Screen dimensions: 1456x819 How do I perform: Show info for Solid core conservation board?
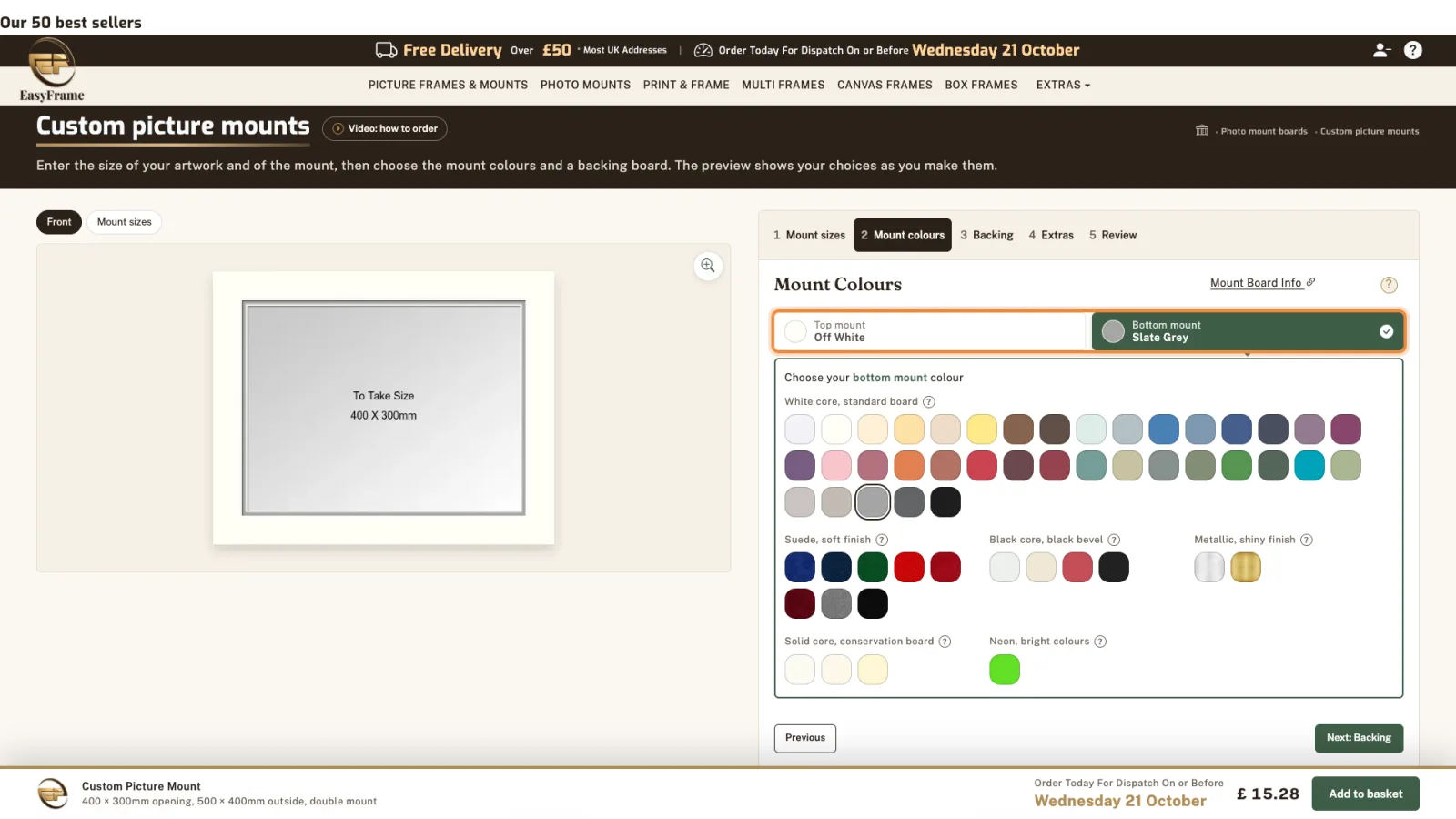point(945,642)
